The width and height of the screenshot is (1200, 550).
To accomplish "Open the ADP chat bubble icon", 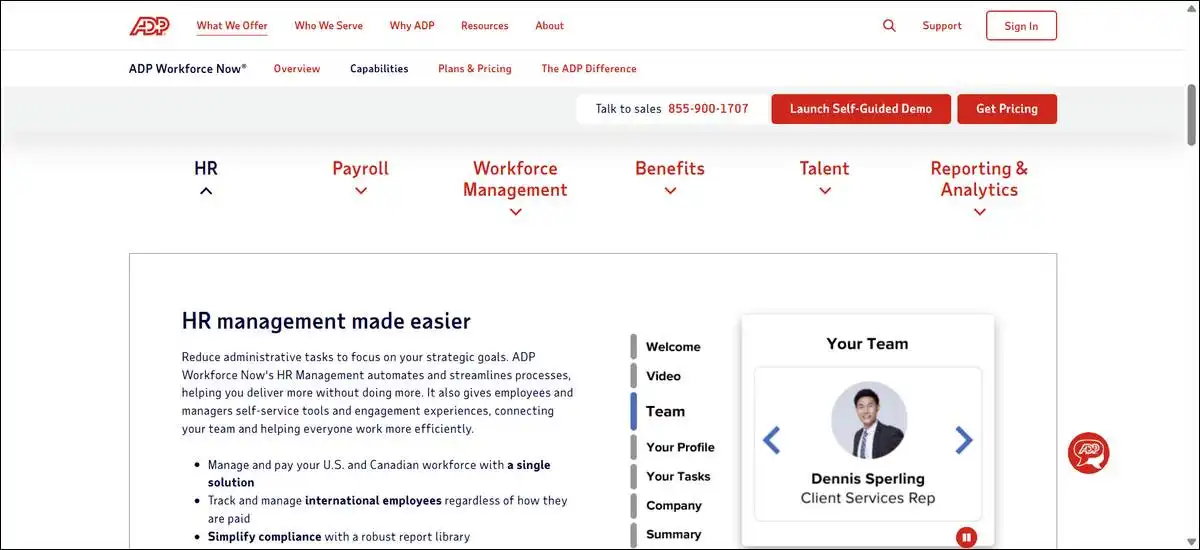I will coord(1088,453).
